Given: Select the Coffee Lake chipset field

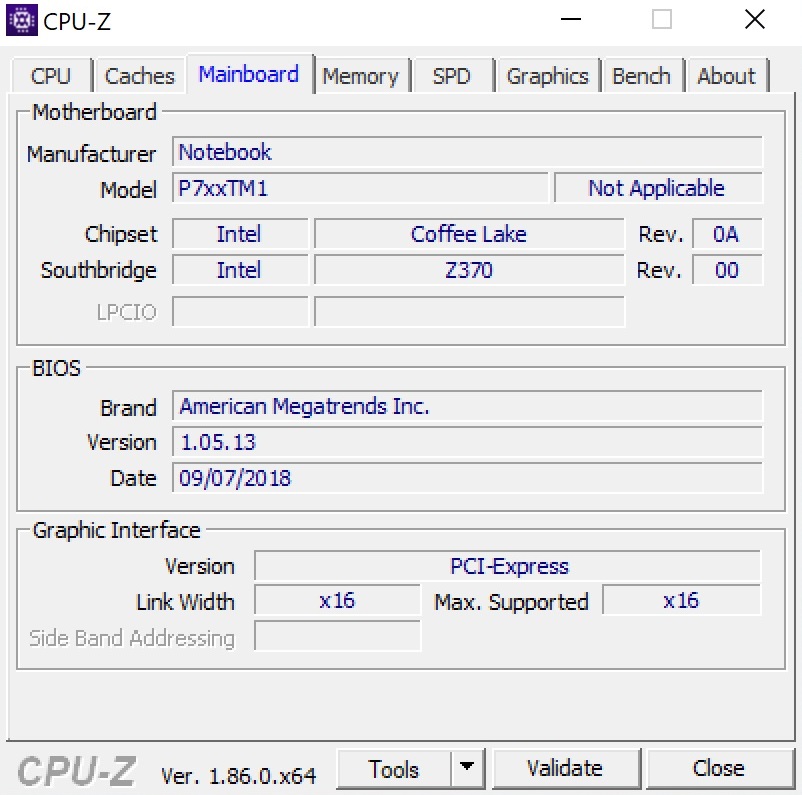Looking at the screenshot, I should click(469, 234).
